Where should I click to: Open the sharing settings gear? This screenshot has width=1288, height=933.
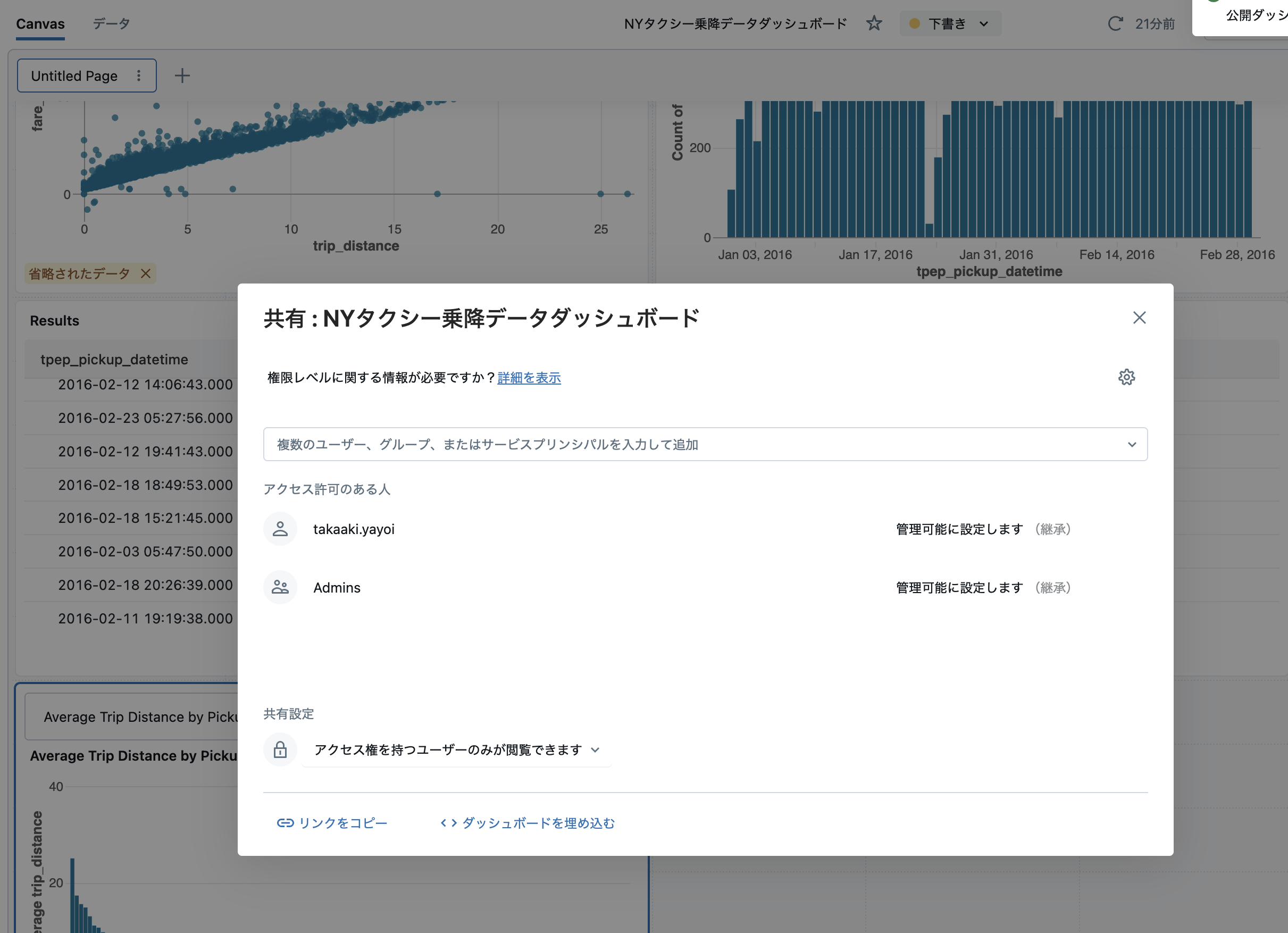1126,377
